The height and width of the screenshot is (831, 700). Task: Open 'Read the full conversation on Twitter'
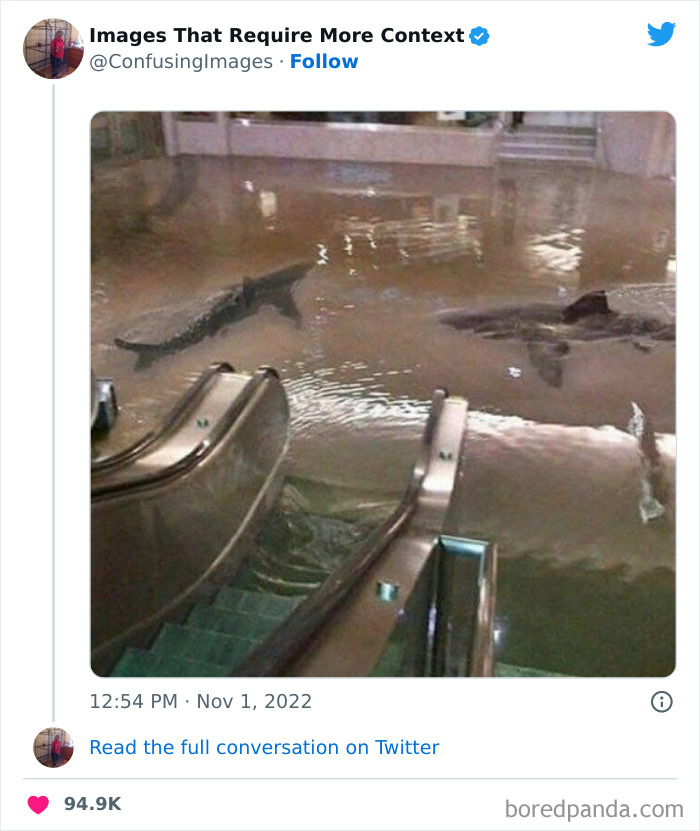(264, 747)
